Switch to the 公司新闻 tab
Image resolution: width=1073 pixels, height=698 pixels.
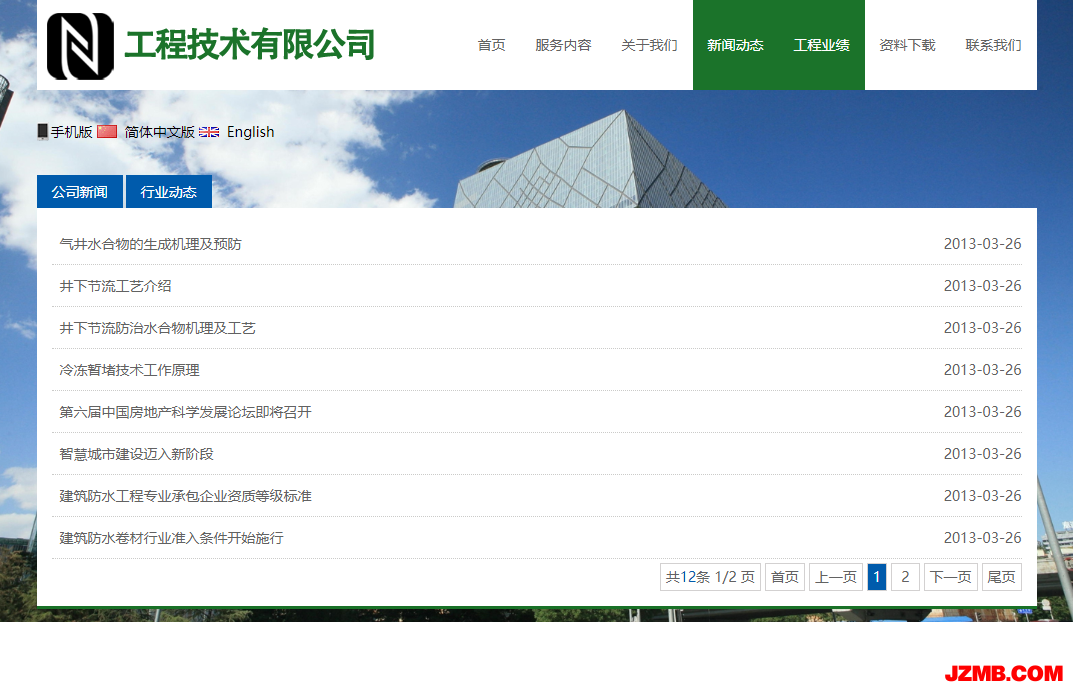click(80, 192)
